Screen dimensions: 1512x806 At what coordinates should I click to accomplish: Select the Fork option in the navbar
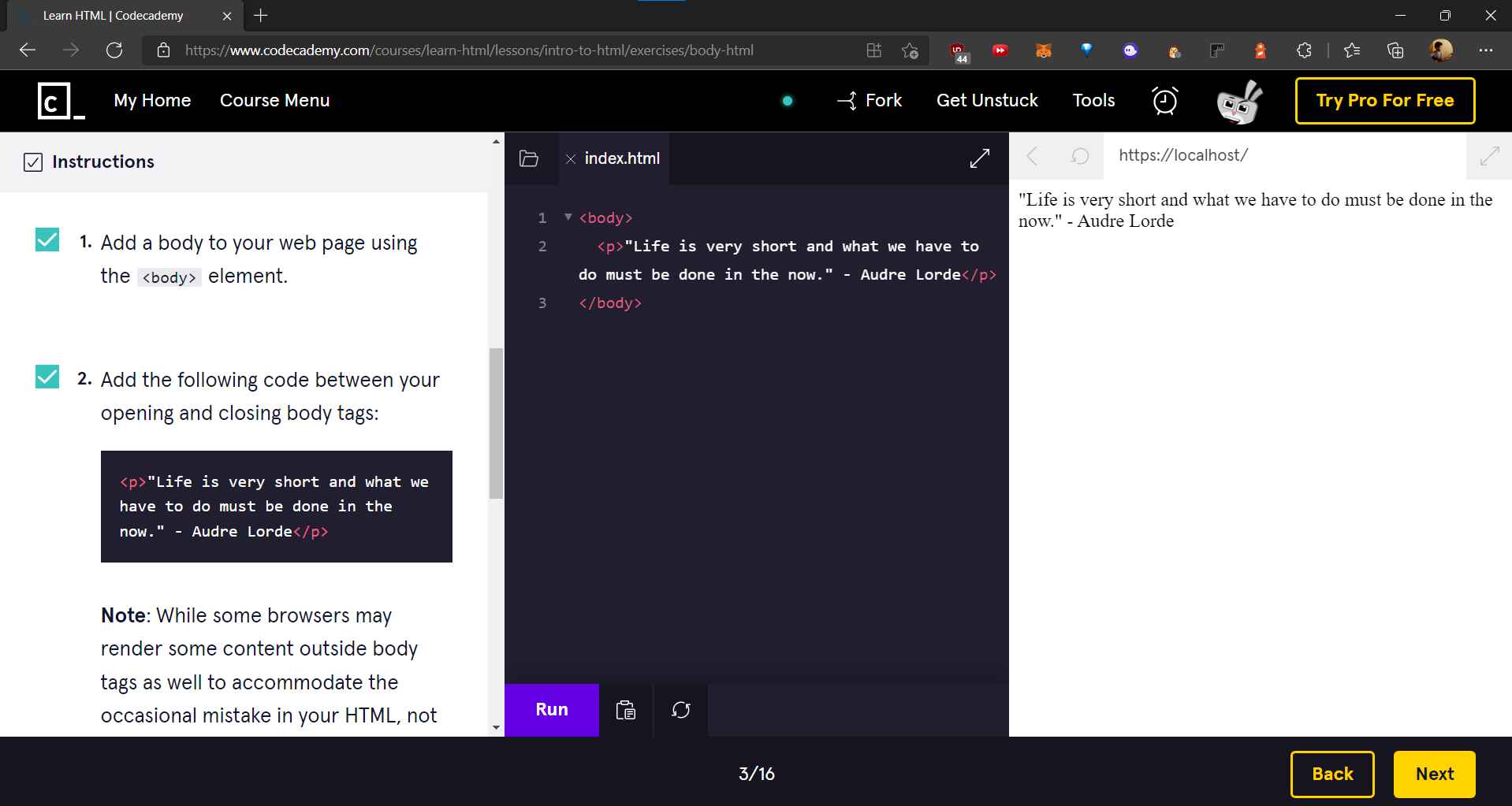click(x=869, y=100)
